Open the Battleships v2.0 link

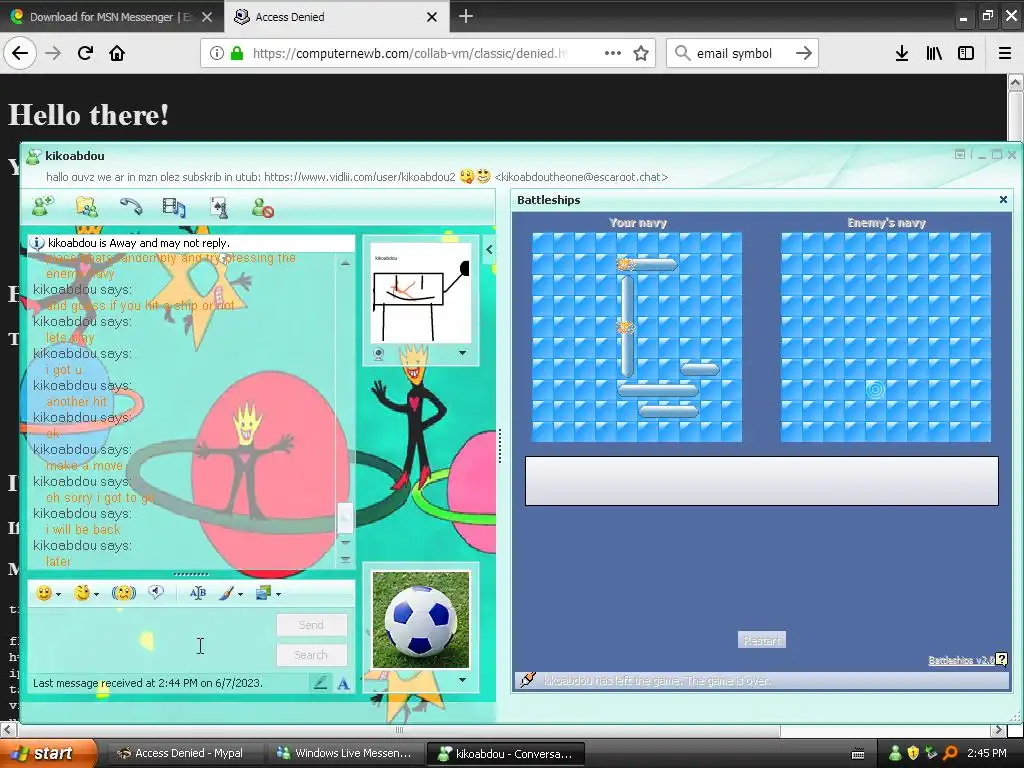(961, 660)
